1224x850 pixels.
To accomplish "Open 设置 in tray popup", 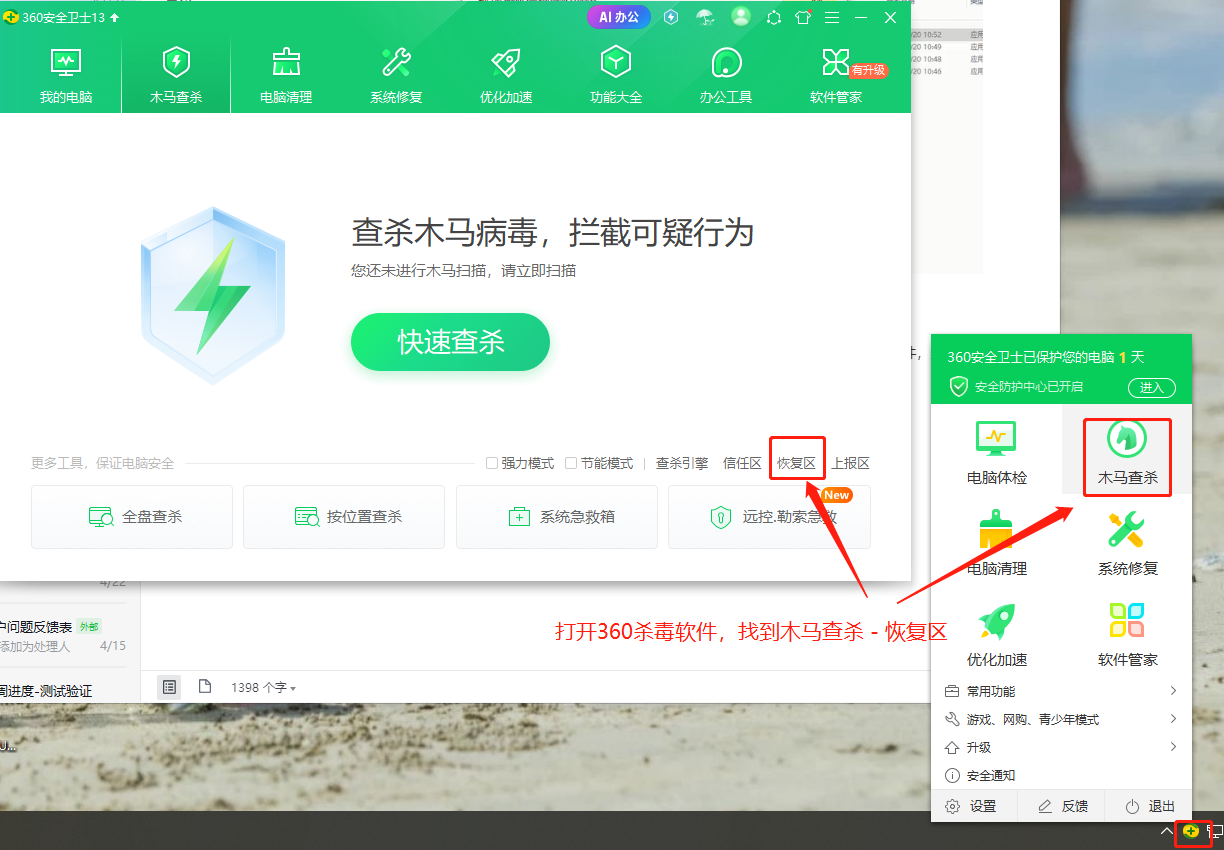I will coord(972,806).
